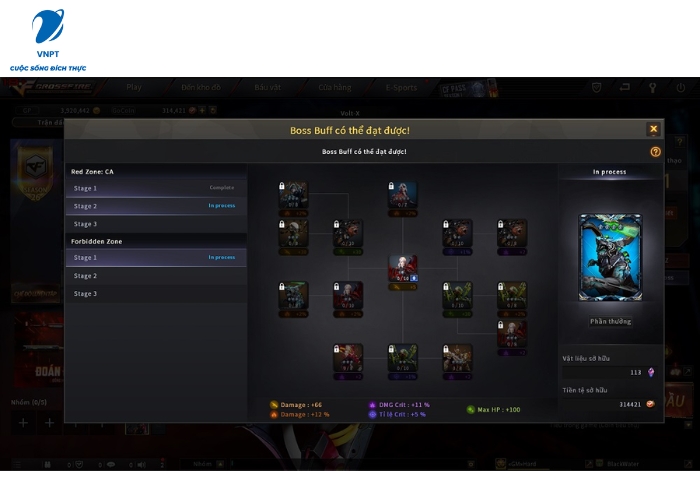Select the locked node at top-left of tree
The width and height of the screenshot is (700, 500).
point(293,195)
